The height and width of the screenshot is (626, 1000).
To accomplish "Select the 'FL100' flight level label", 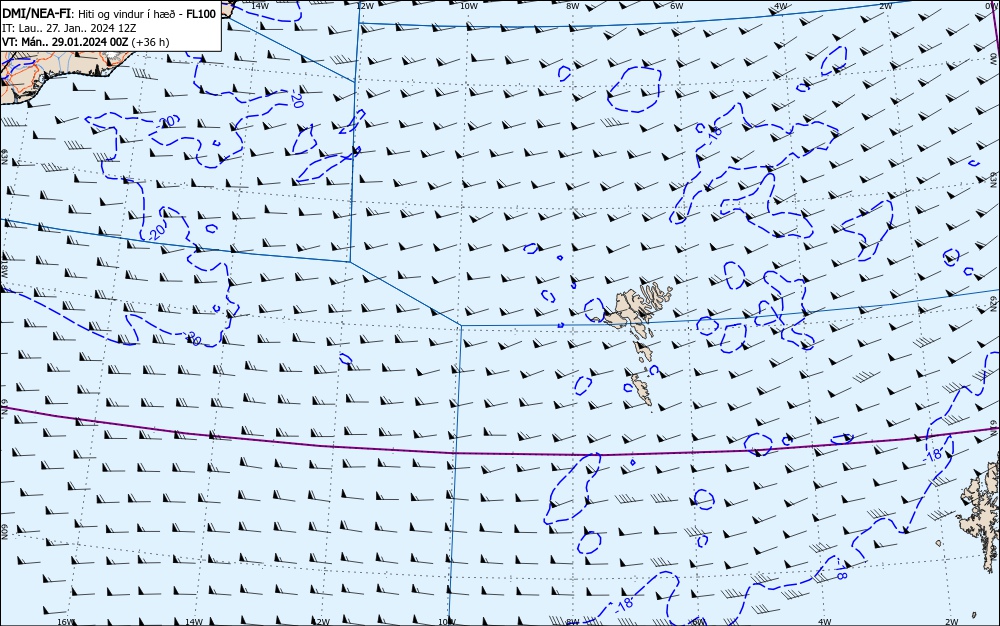I will [x=201, y=14].
